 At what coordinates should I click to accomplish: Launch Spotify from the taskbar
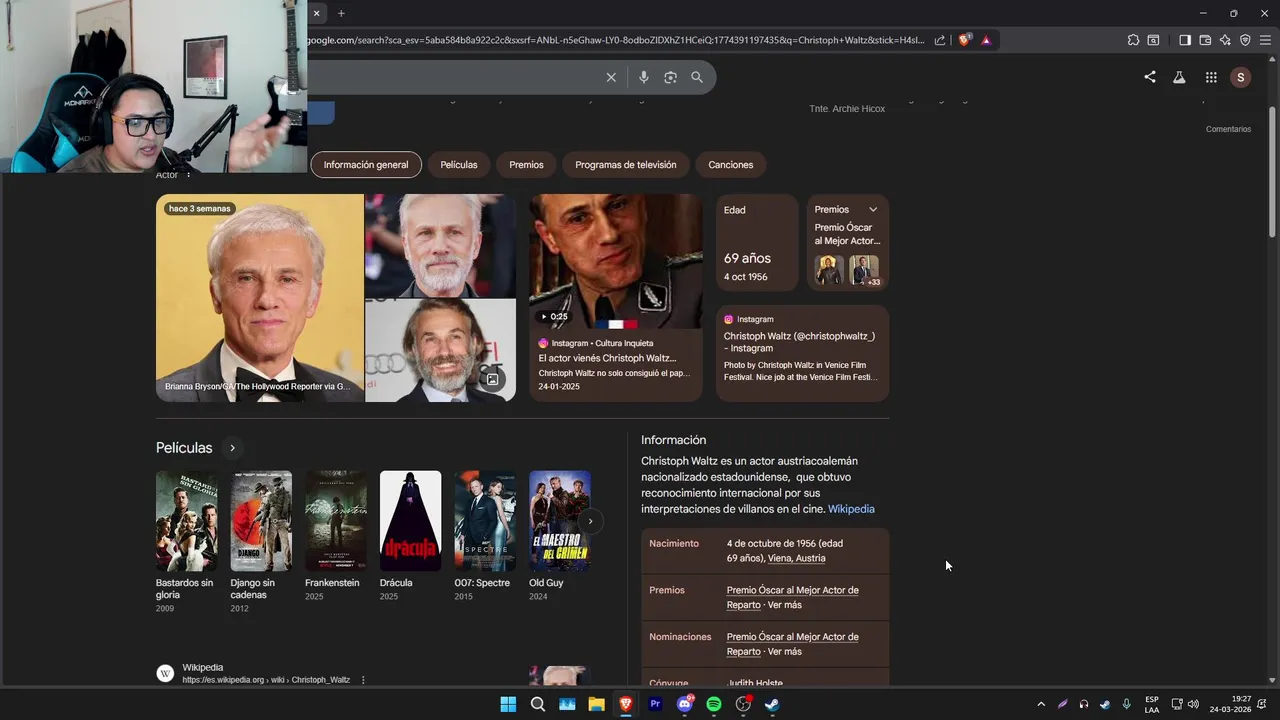714,704
